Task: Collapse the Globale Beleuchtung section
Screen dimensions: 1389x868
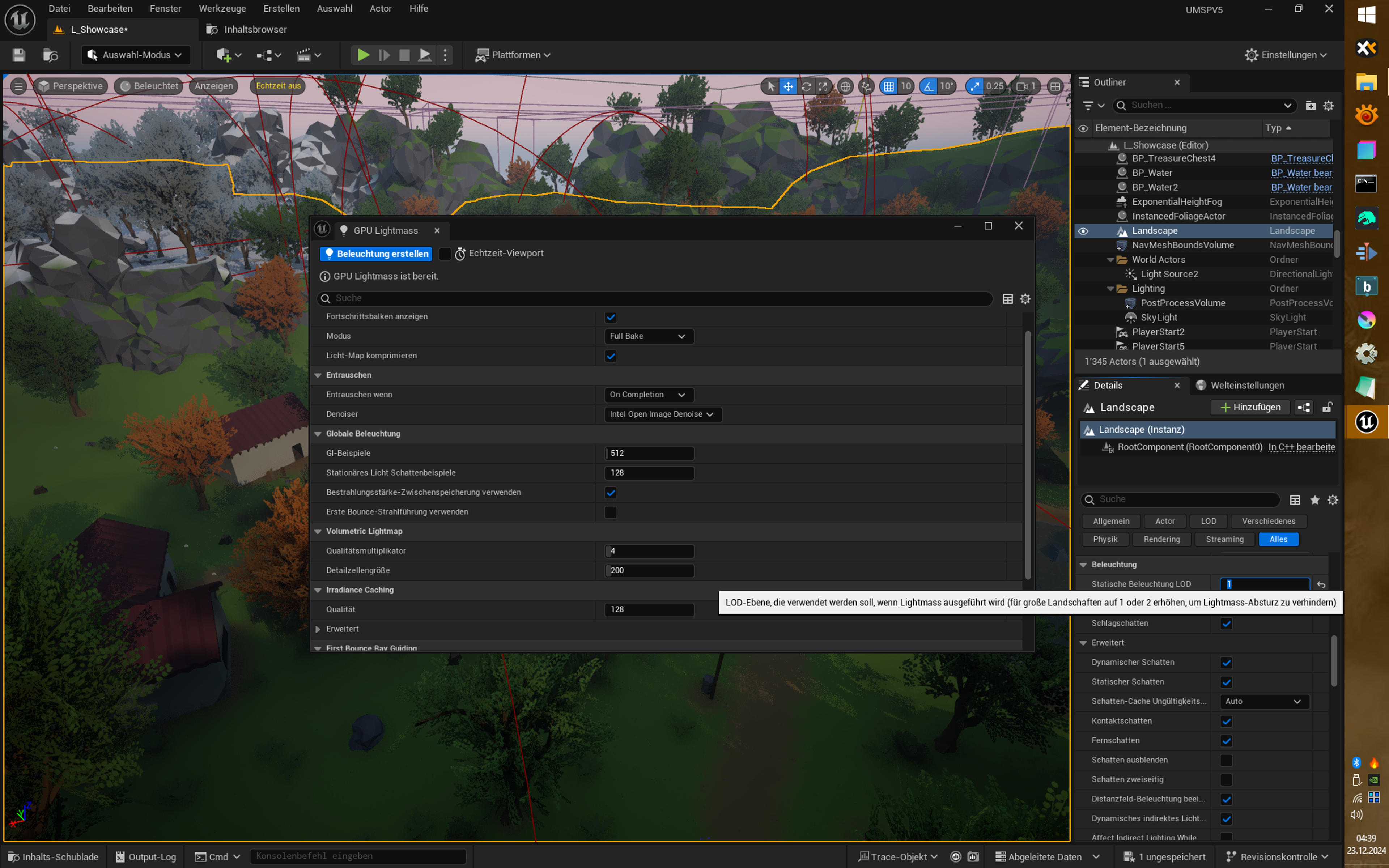Action: [x=318, y=434]
